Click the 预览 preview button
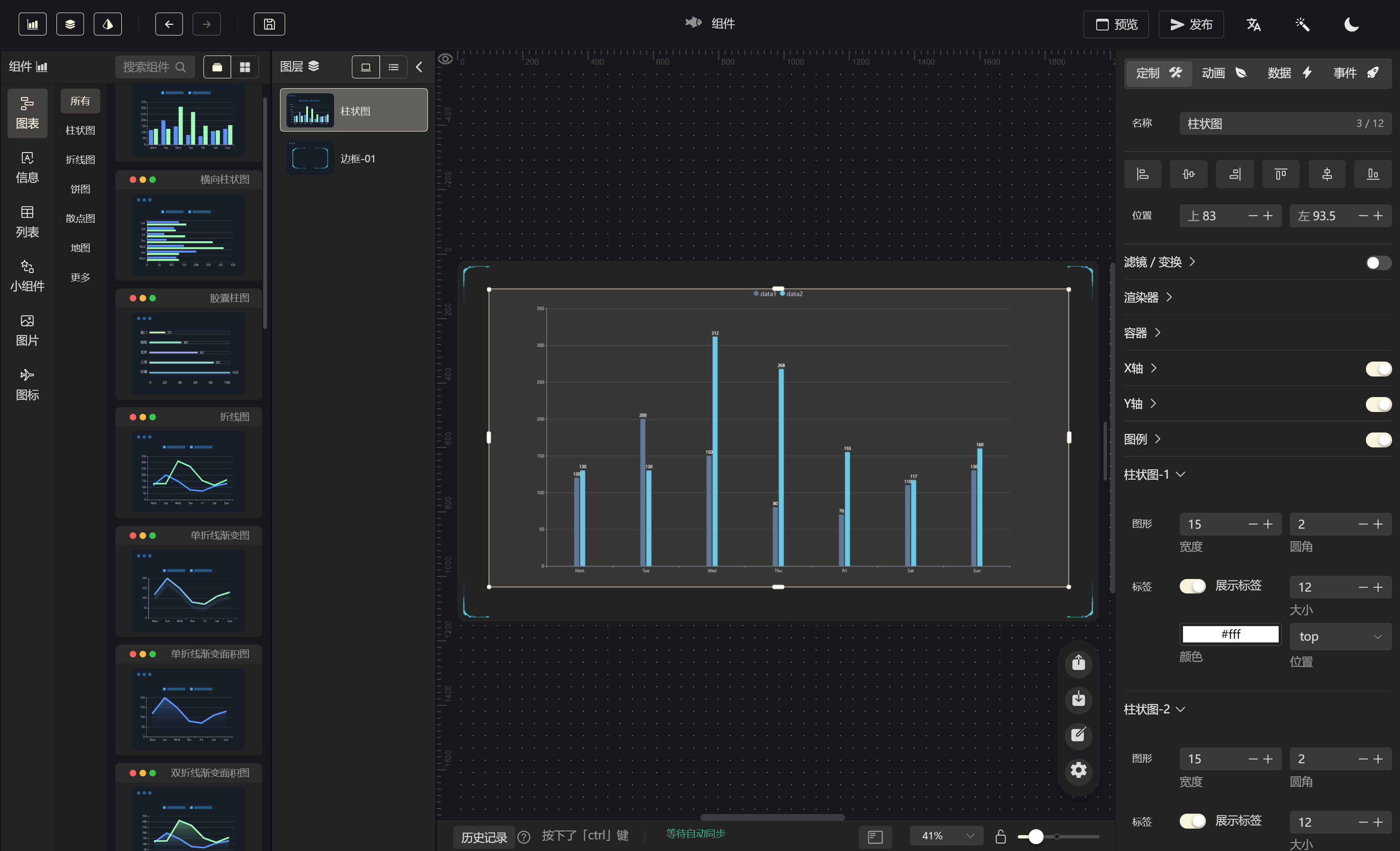Image resolution: width=1400 pixels, height=851 pixels. (1116, 24)
